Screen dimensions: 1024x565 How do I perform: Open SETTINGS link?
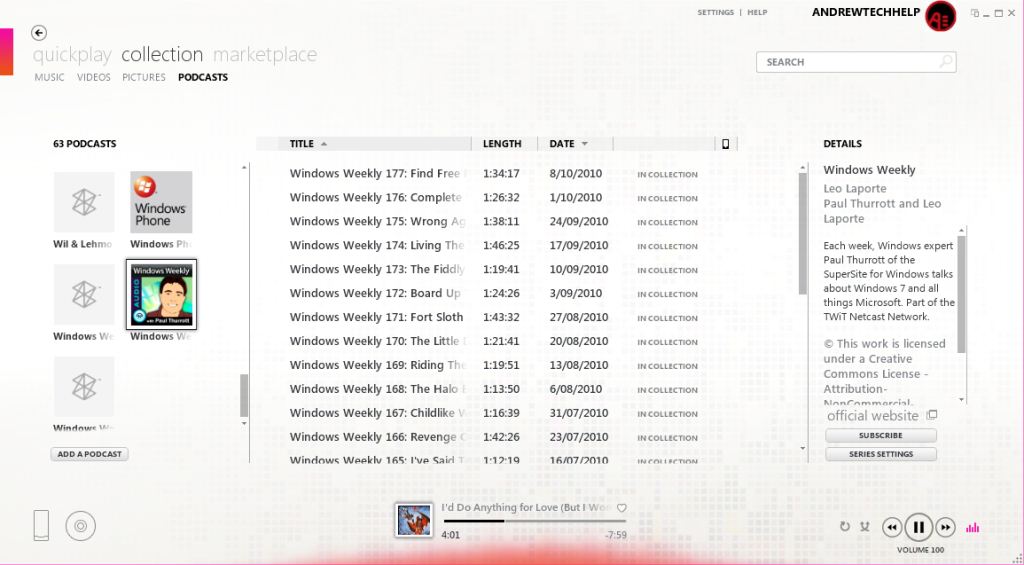tap(716, 12)
